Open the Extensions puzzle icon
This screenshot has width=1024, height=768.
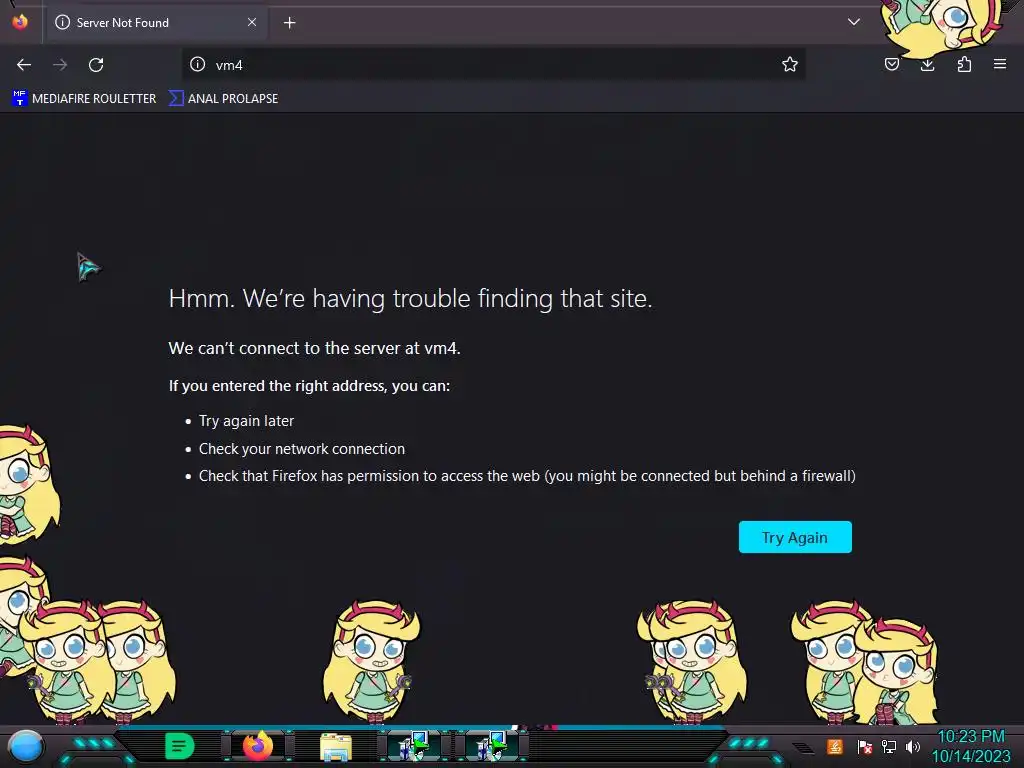(x=964, y=64)
